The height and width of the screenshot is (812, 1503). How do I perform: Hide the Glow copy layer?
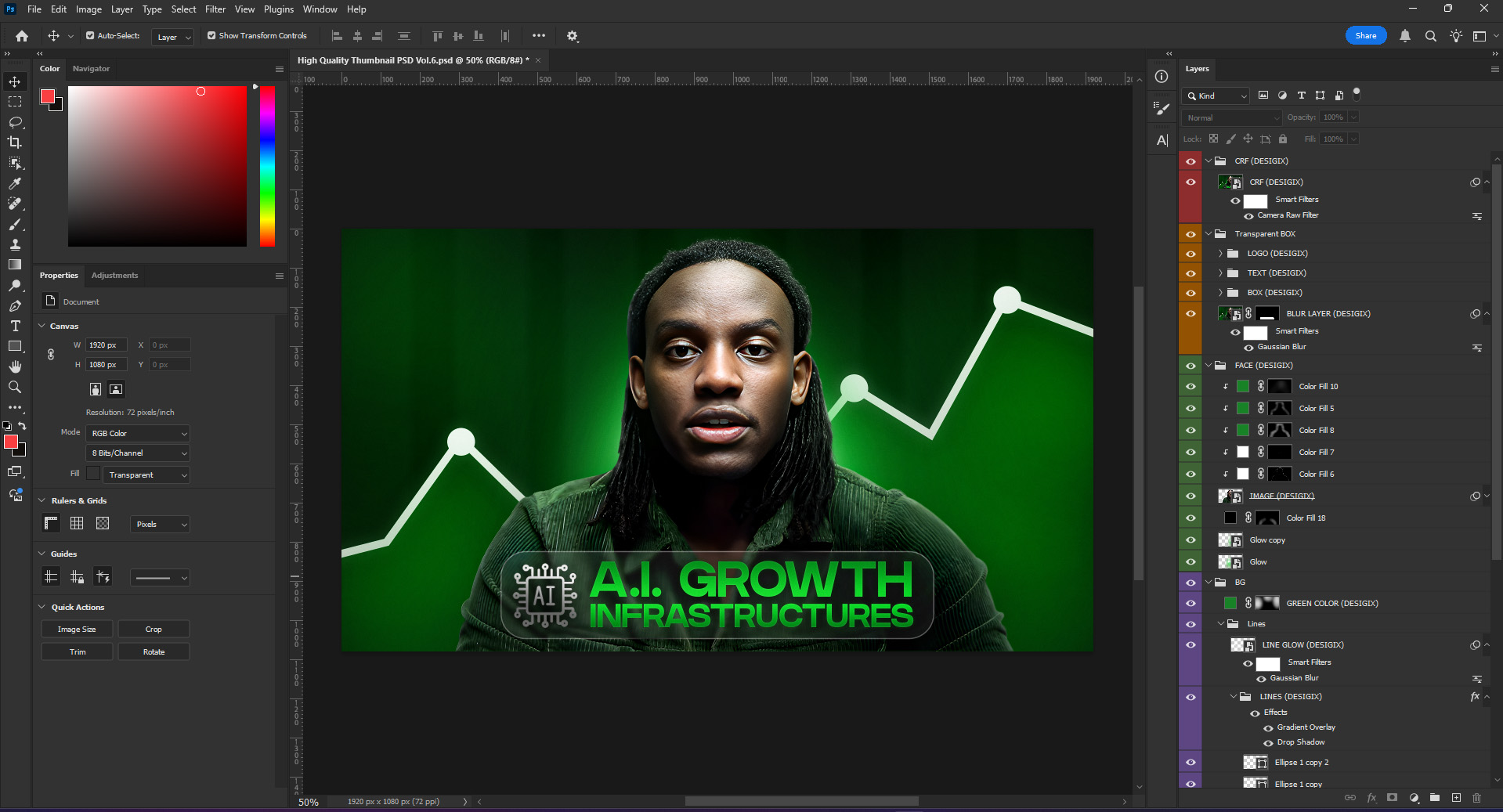1190,540
